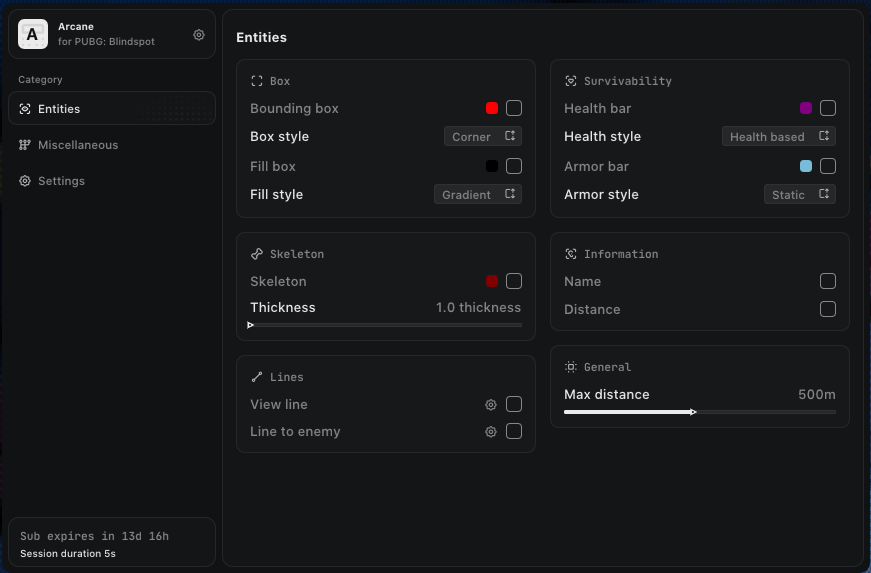Open the gear icon beside Arcane profile

pyautogui.click(x=199, y=35)
